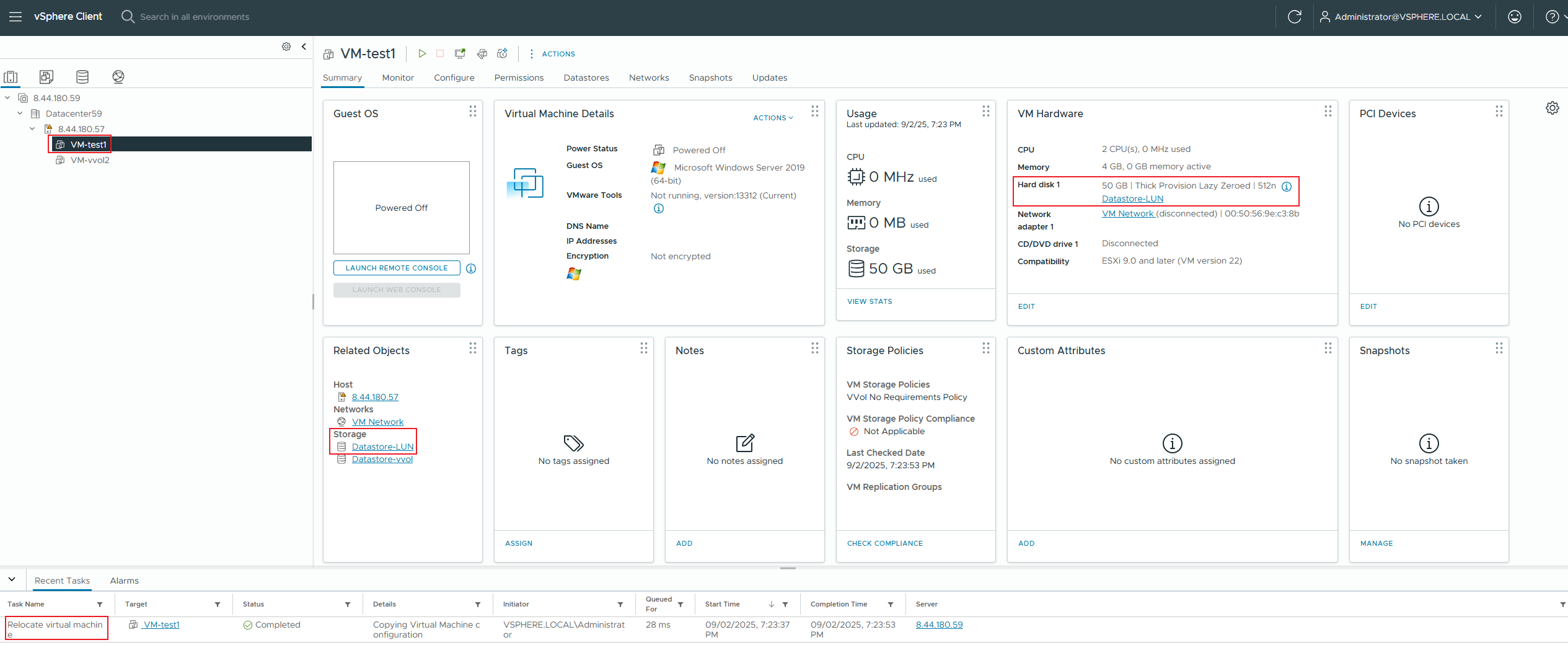Open the Datastore-vvol link in Related Objects

coord(382,460)
